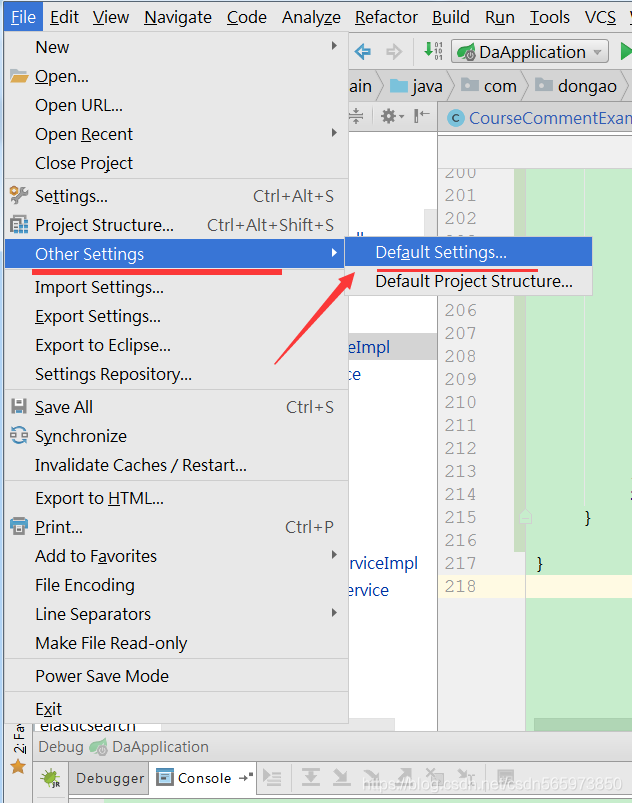Choose Invalidate Caches / Restart...

pos(177,465)
